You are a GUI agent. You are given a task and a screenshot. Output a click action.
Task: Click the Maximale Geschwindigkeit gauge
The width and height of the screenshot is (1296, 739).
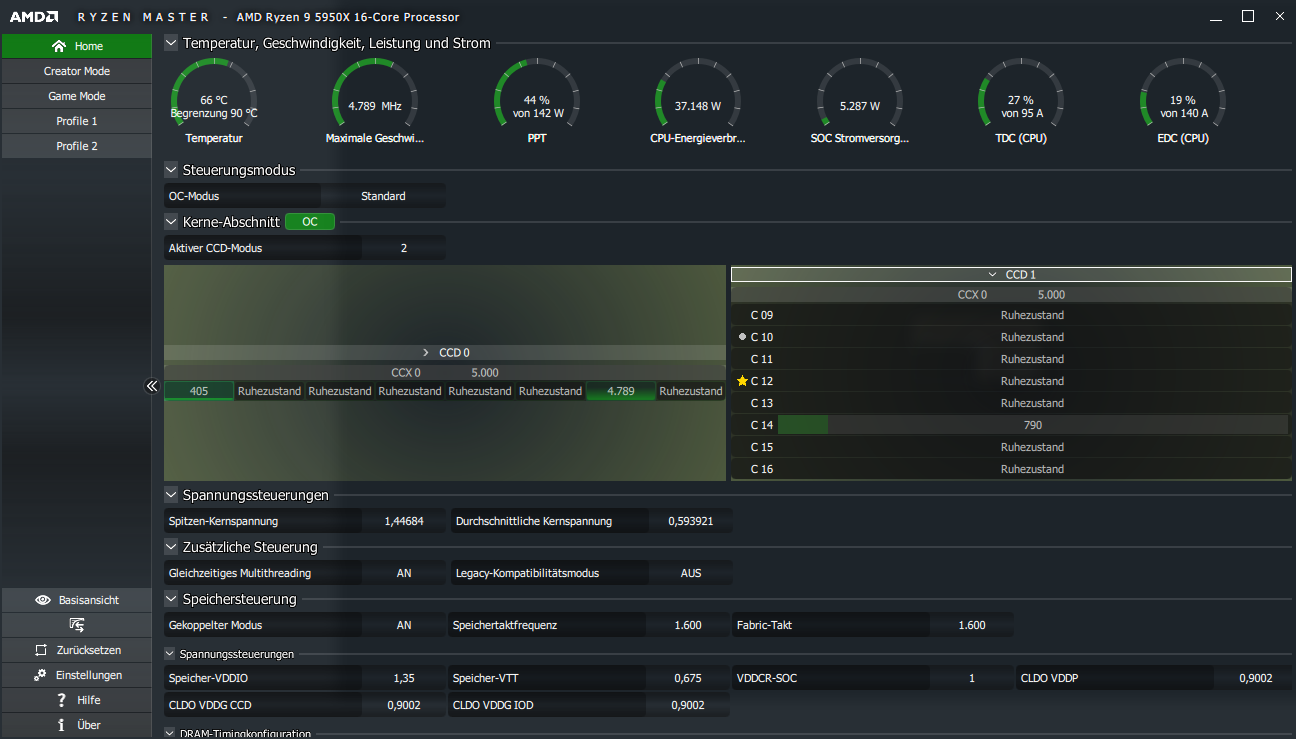(x=375, y=99)
